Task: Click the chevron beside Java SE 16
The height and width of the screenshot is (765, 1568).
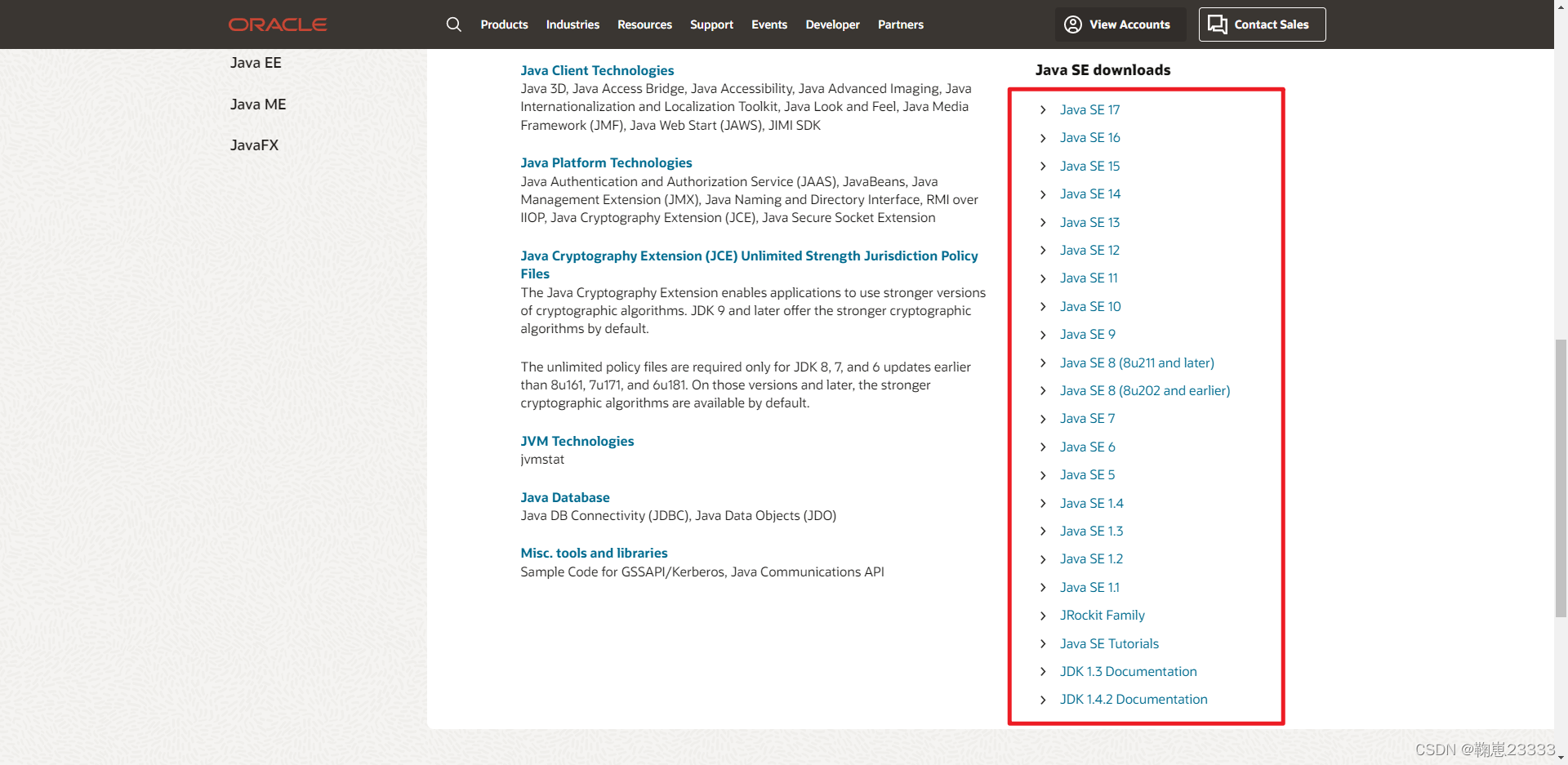Action: pyautogui.click(x=1043, y=138)
